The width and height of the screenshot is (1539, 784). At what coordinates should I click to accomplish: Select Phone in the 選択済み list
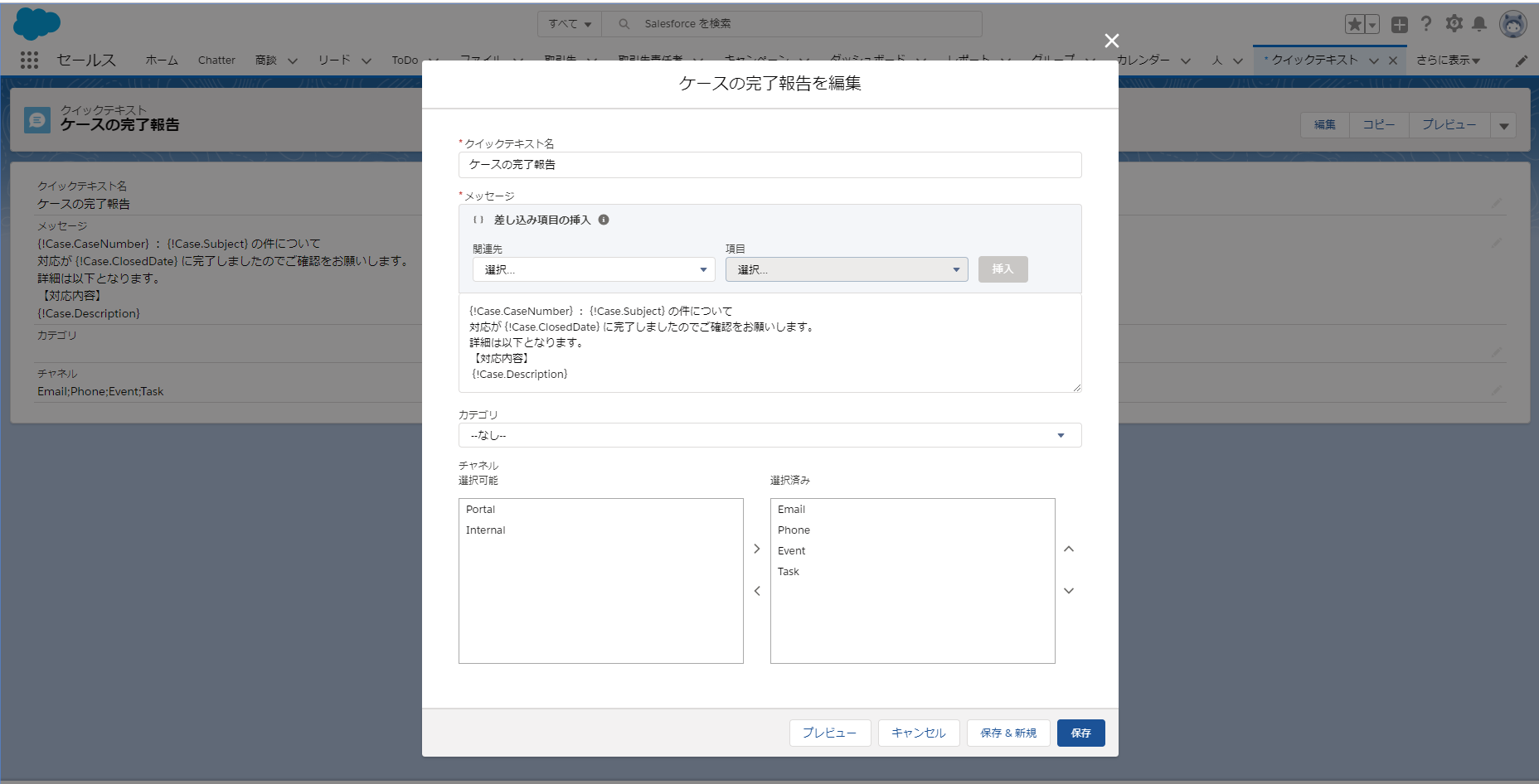912,530
